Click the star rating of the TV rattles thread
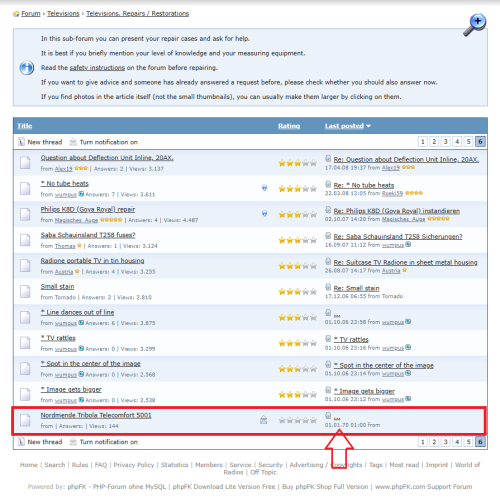The image size is (500, 499). 298,343
